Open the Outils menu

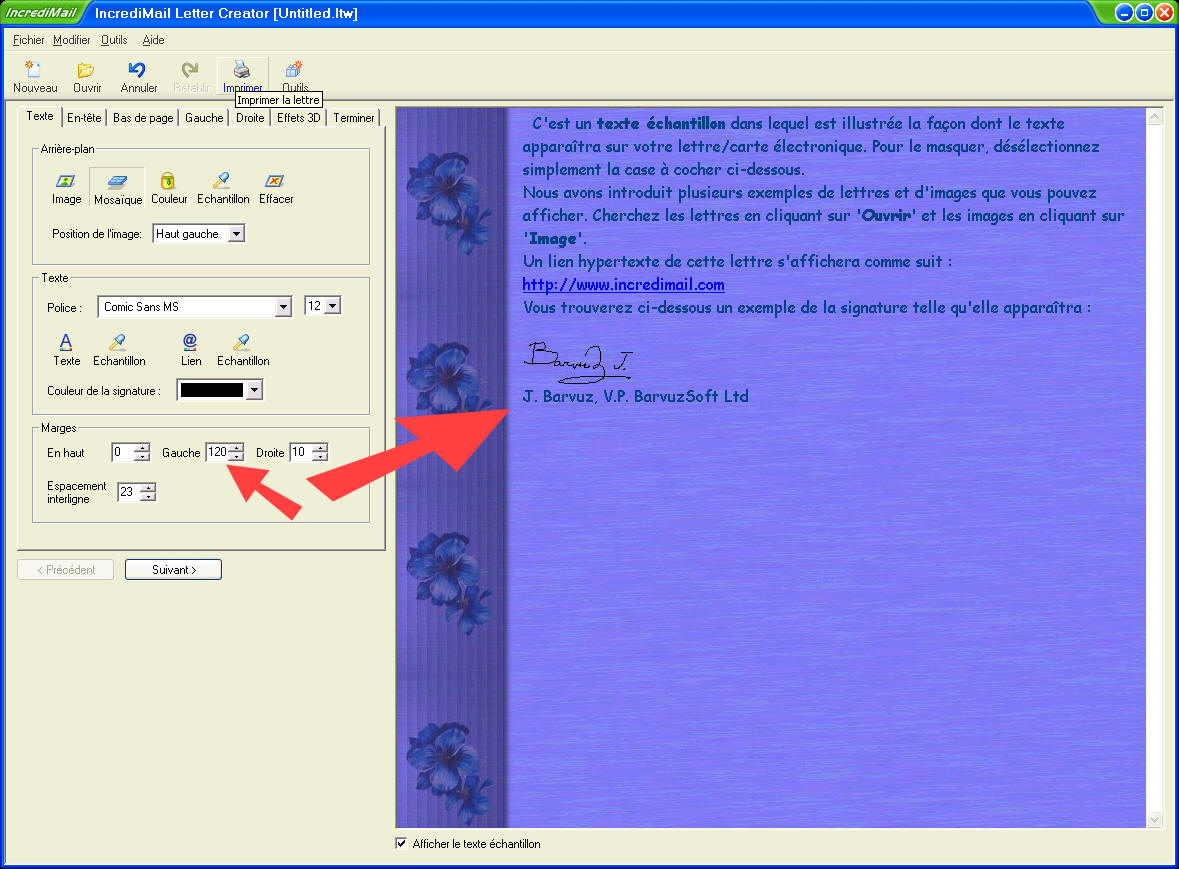[x=114, y=40]
